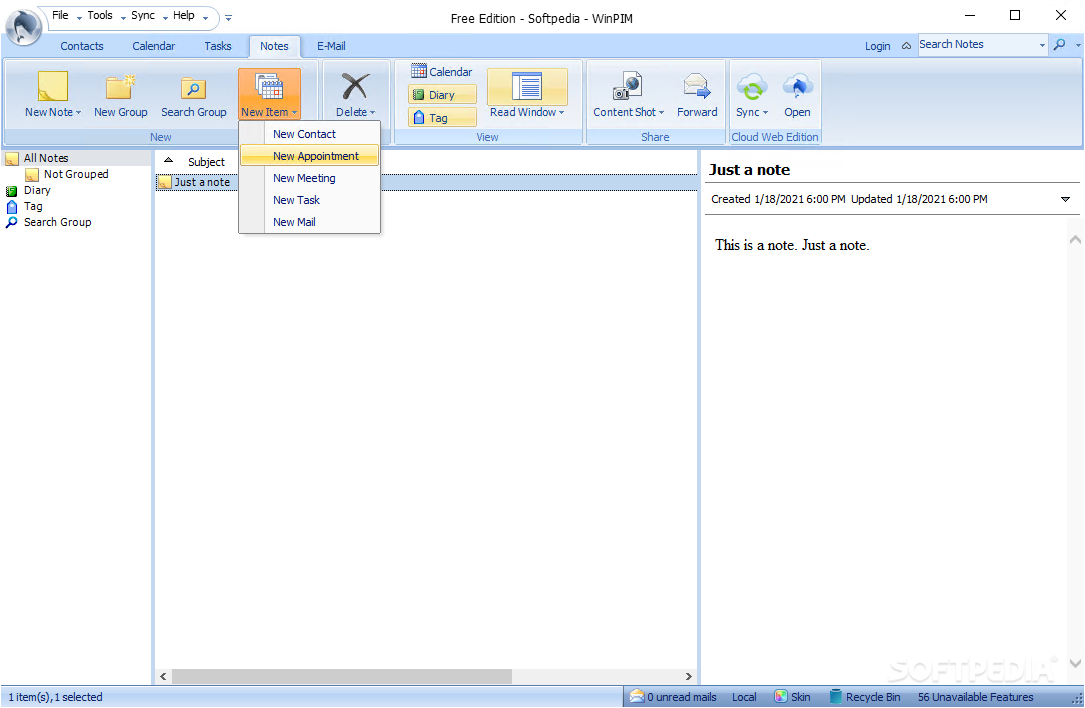Click the New Item calendar icon

(x=269, y=87)
